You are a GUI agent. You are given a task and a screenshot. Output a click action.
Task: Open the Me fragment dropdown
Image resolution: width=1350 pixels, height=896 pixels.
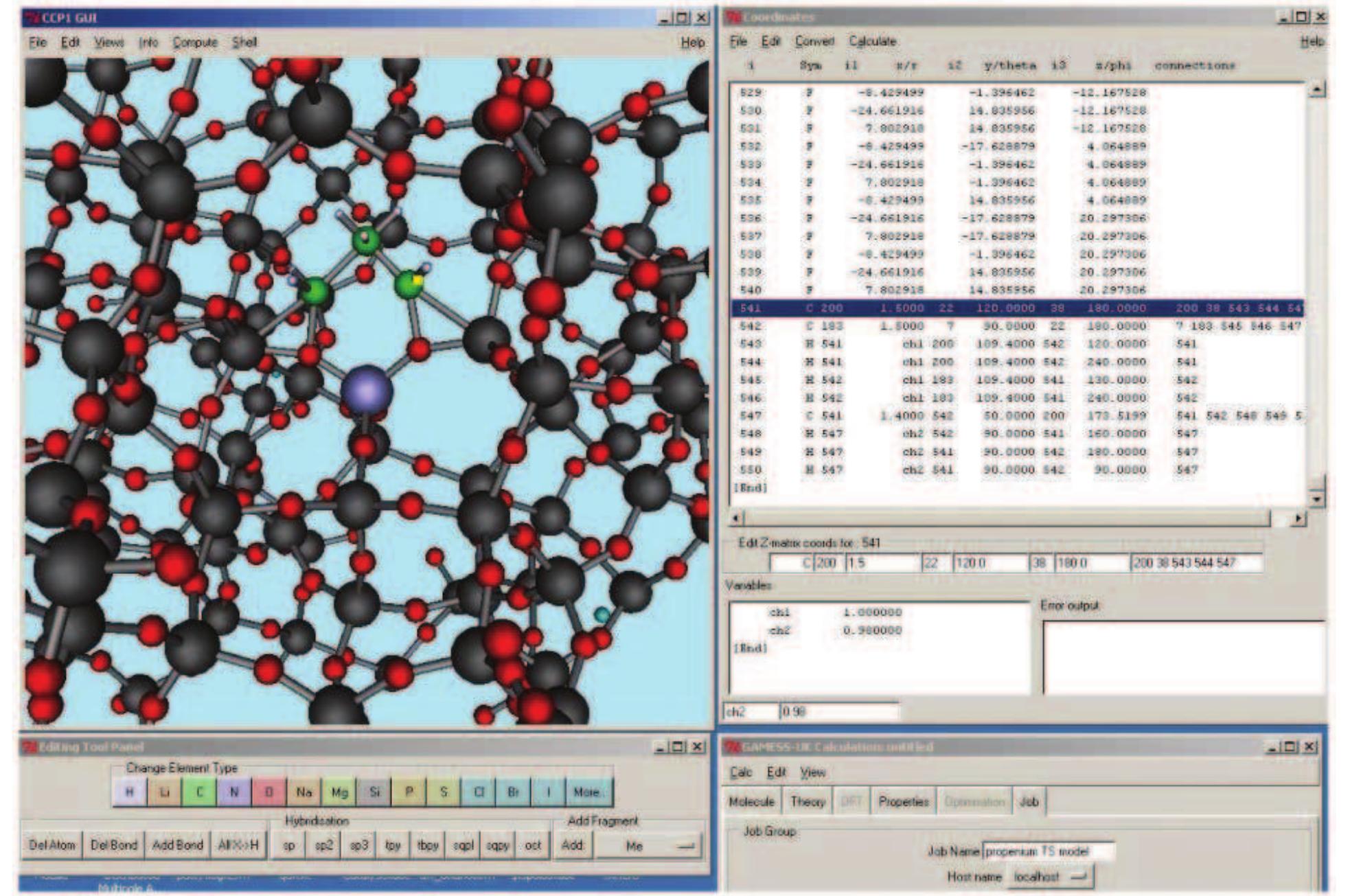(x=648, y=846)
